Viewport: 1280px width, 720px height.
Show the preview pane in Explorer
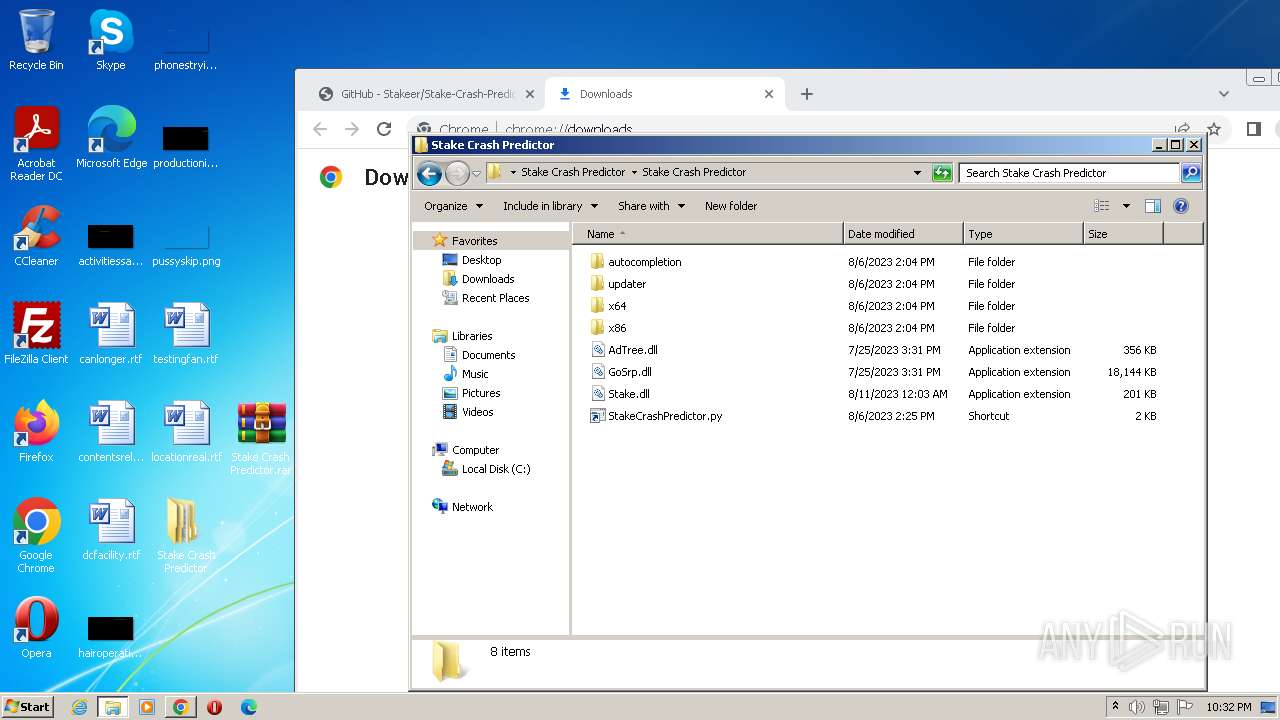[x=1152, y=206]
